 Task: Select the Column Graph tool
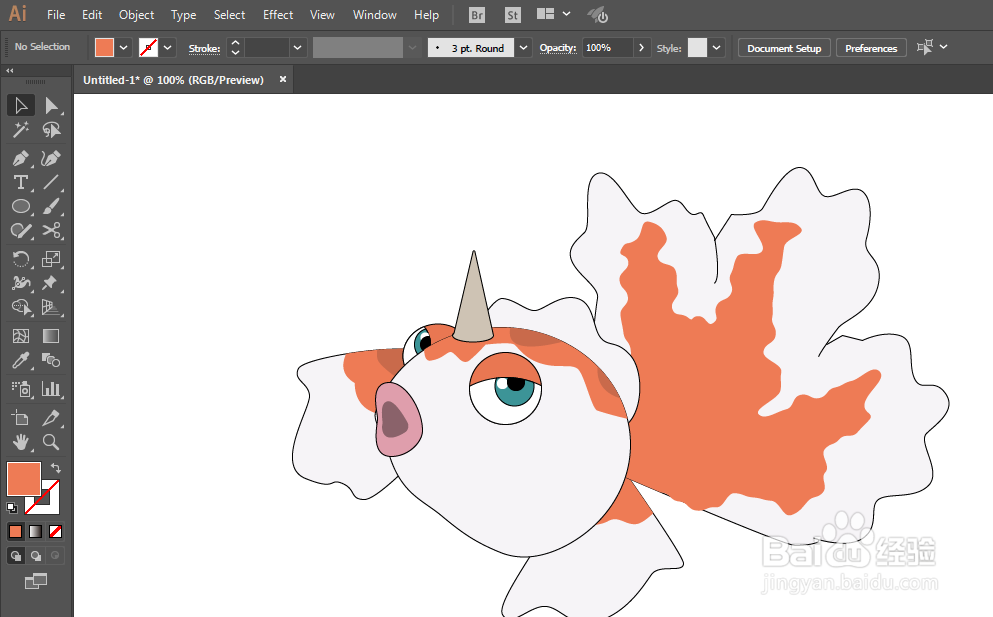click(x=51, y=388)
